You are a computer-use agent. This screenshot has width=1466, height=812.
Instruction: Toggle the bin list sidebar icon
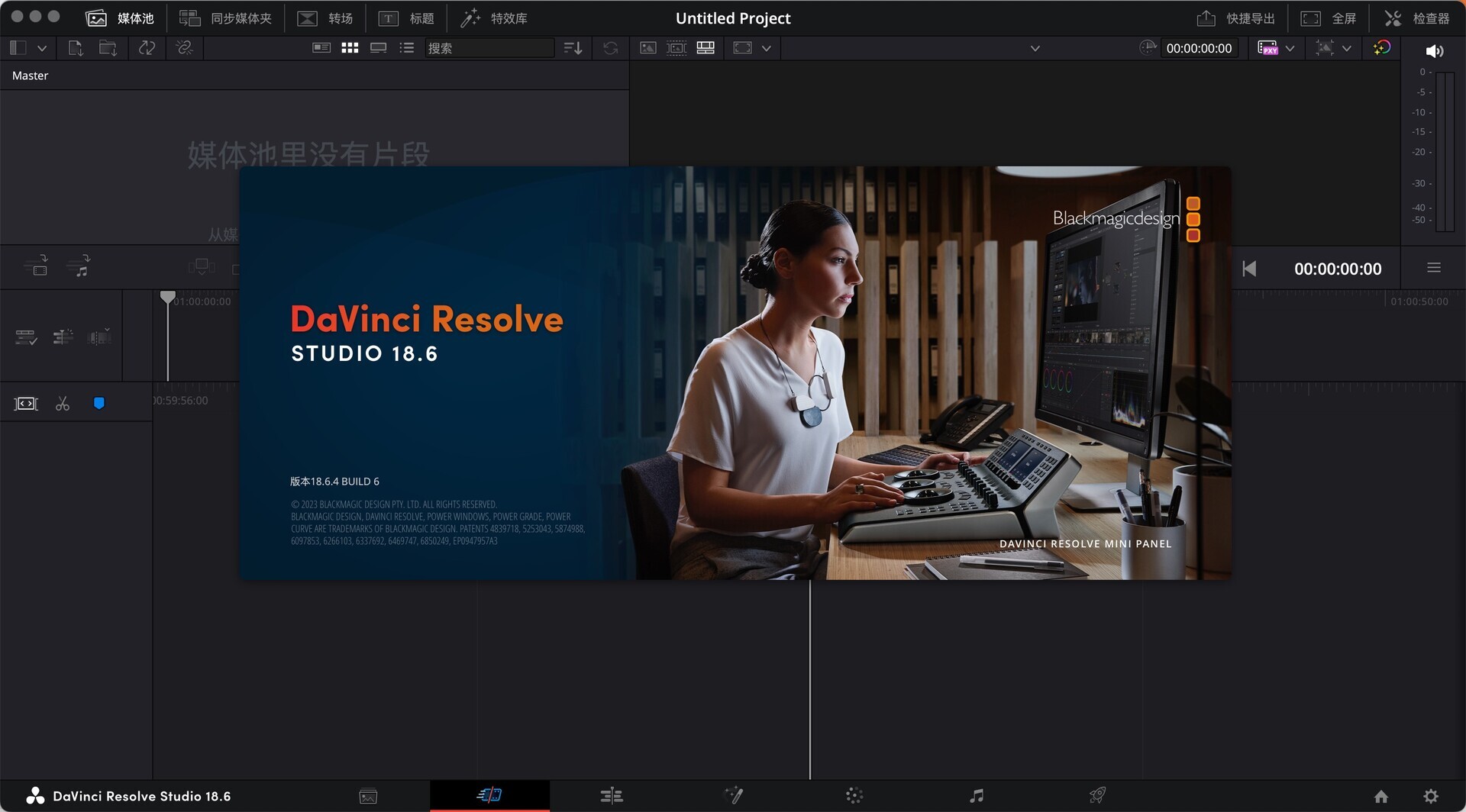tap(18, 48)
